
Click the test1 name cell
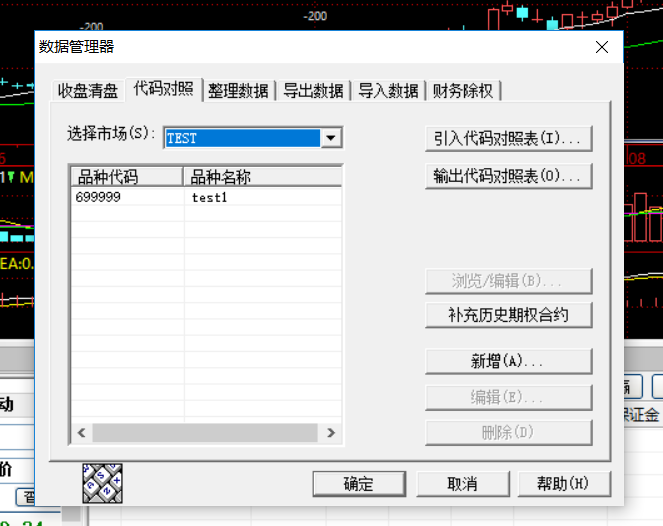210,197
